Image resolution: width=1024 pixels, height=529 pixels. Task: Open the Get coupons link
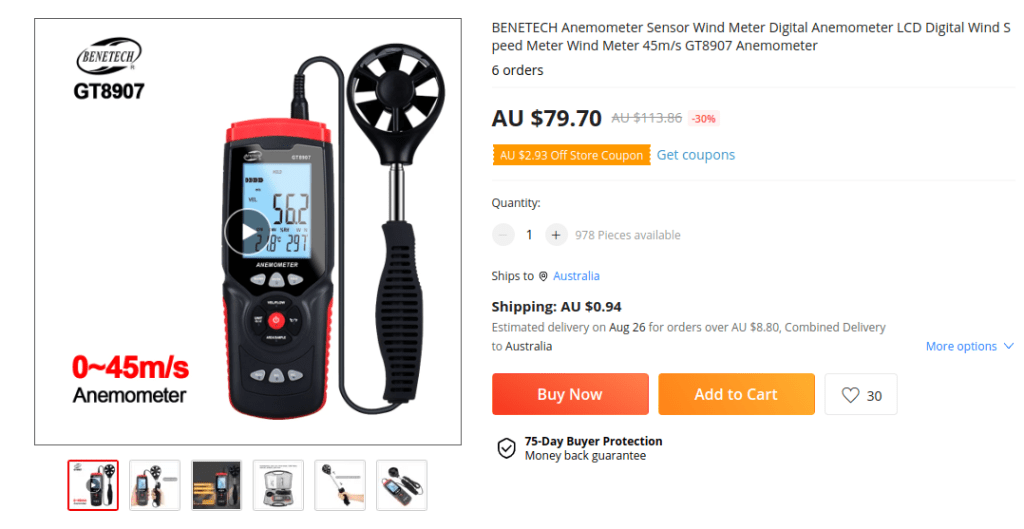(x=696, y=155)
